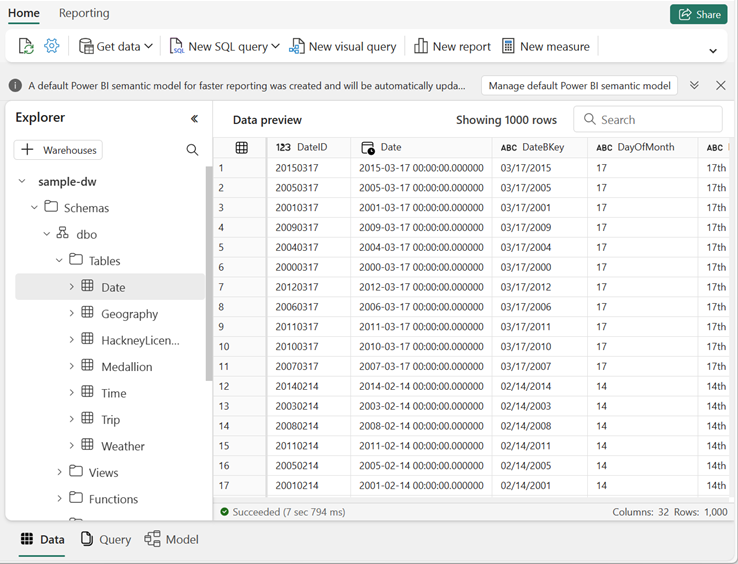Open the New SQL query dropdown
This screenshot has height=564, width=738.
[x=225, y=46]
